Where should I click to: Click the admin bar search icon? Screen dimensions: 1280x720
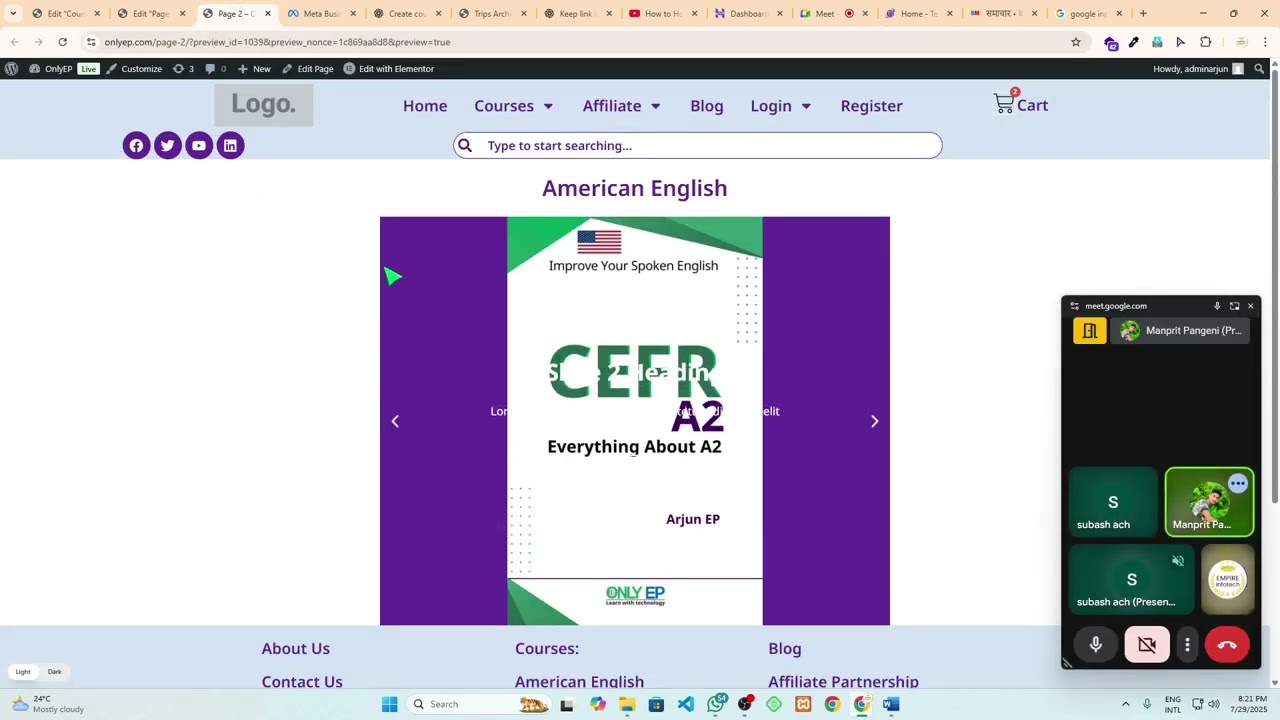1259,69
